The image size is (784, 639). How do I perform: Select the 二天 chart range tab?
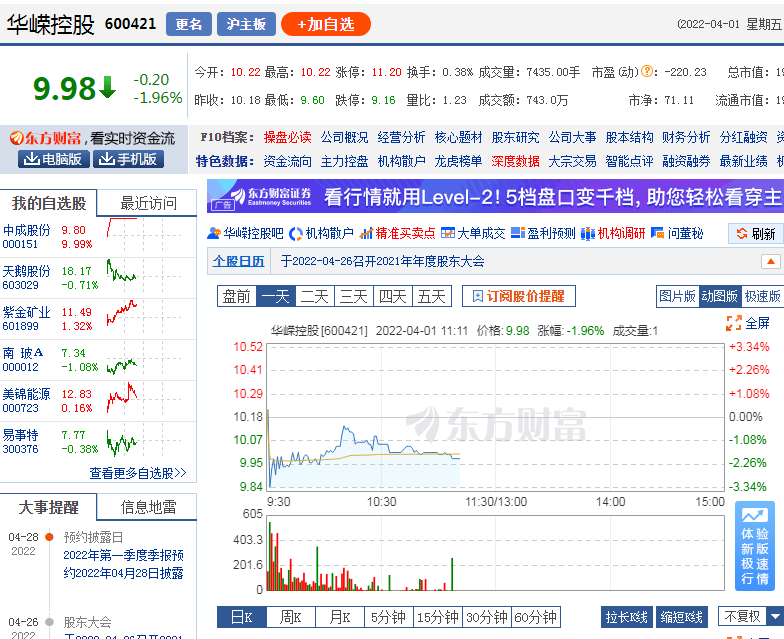click(315, 296)
